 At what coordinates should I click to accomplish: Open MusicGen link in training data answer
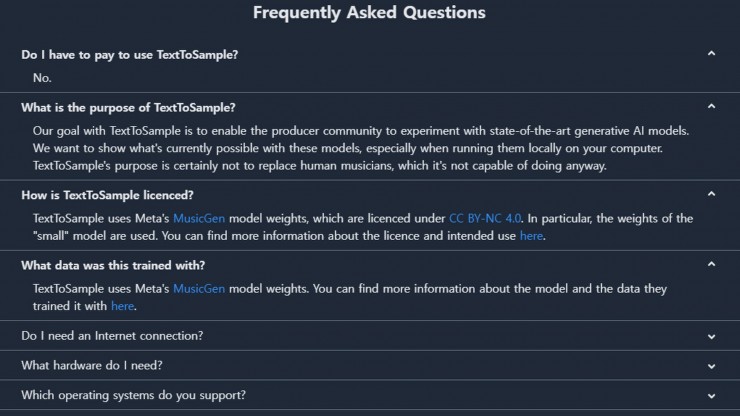click(199, 289)
